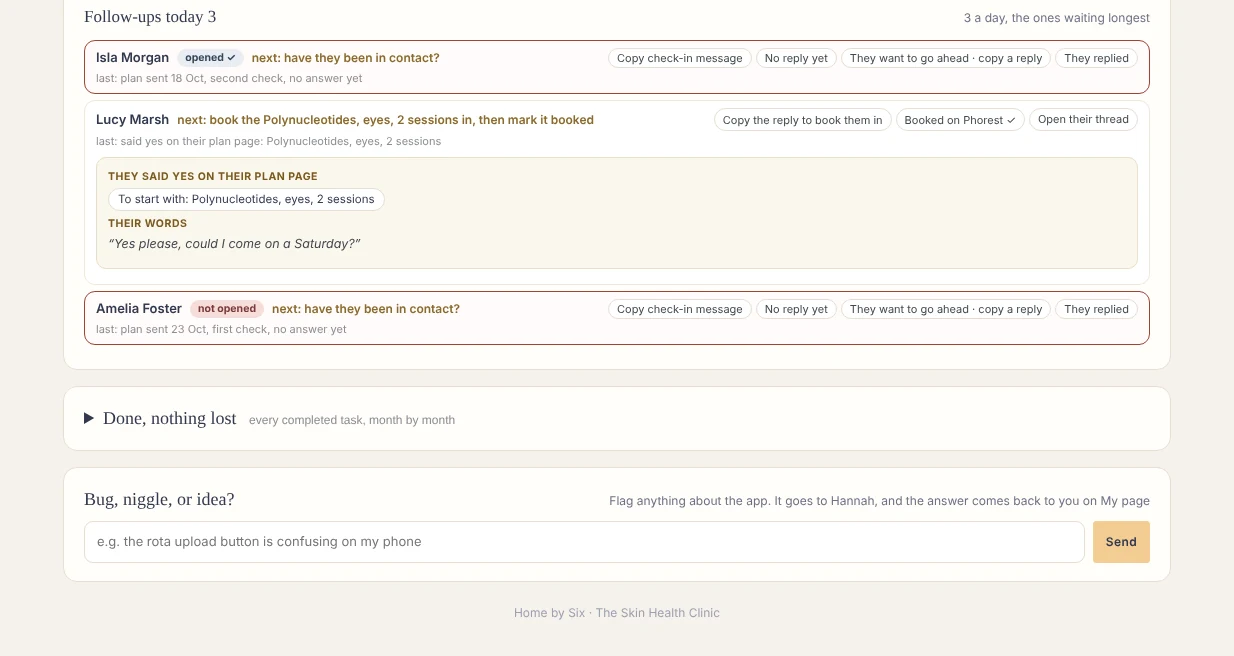
Task: Click 'next: book the Polynucleotides, eyes, 2 sessions in' text
Action: click(385, 120)
